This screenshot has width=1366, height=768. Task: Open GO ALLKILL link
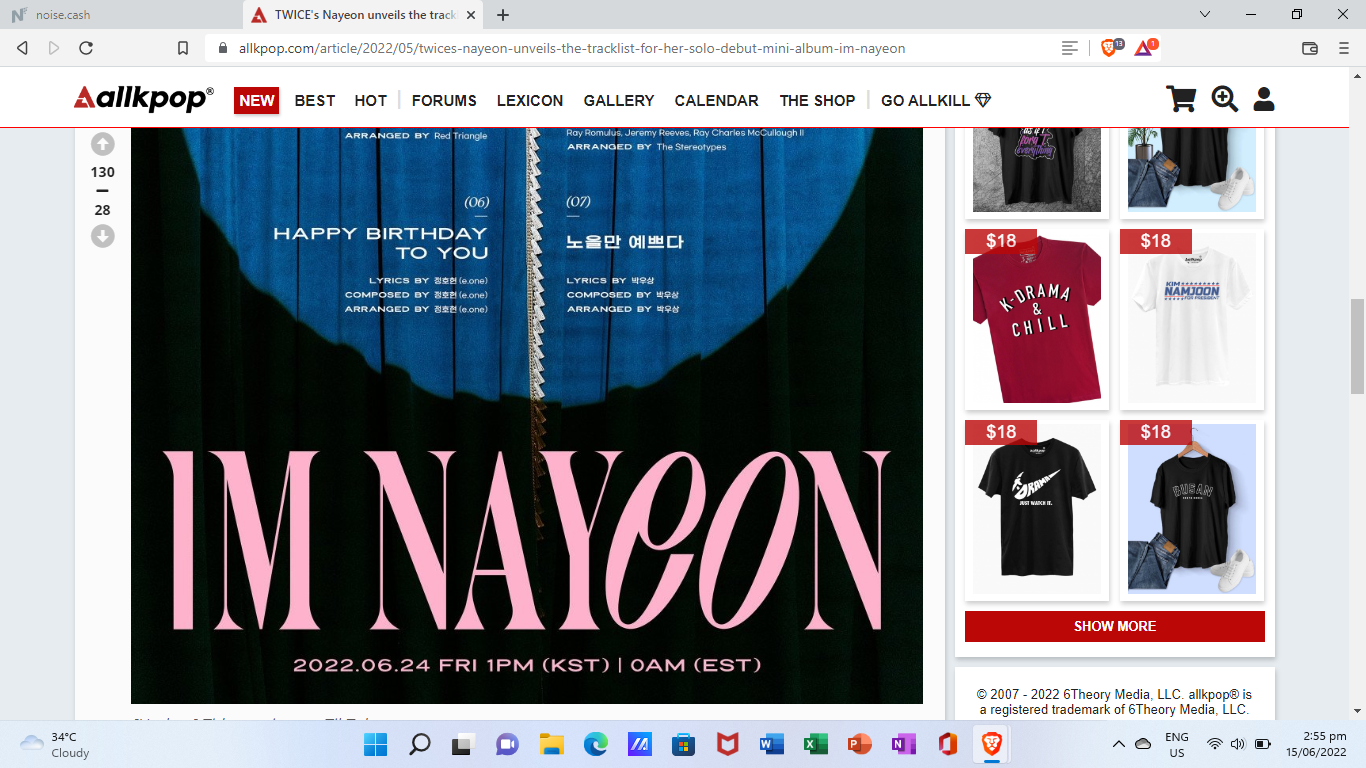936,100
